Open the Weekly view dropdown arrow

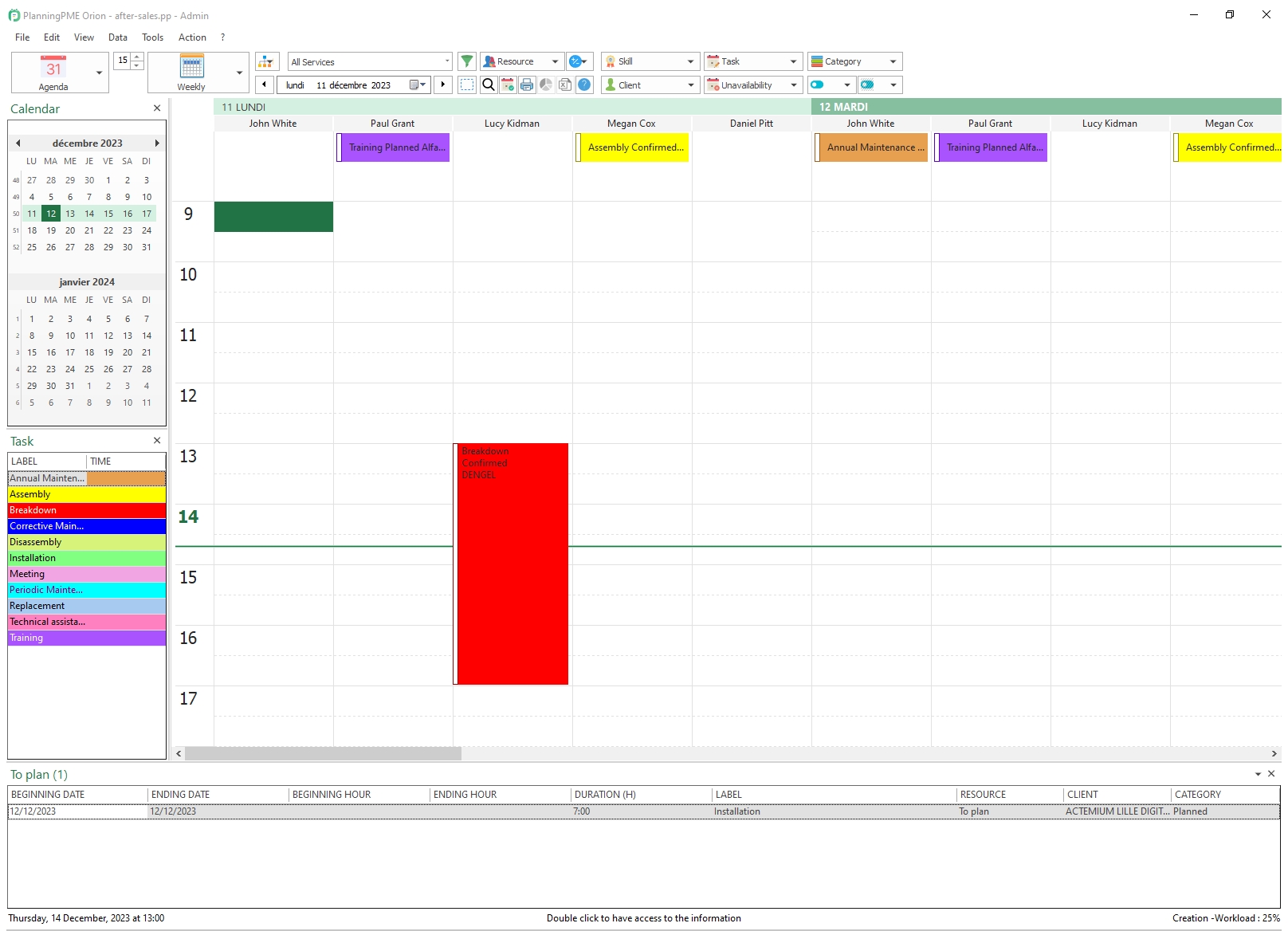point(239,73)
